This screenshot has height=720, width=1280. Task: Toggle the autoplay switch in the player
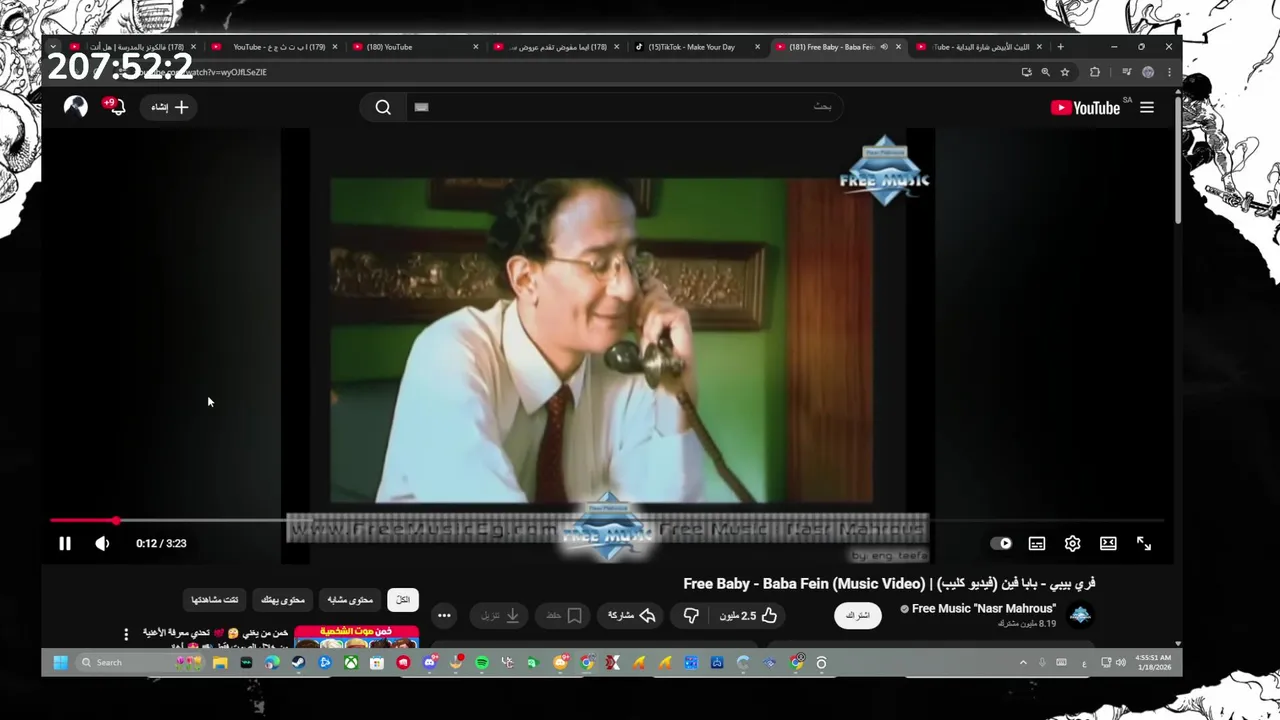[1001, 544]
